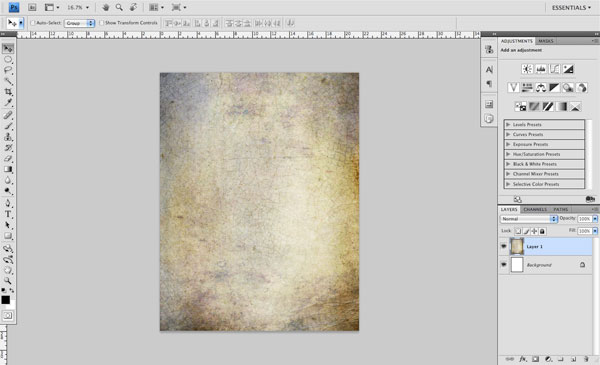Image resolution: width=600 pixels, height=365 pixels.
Task: Select the Zoom tool in the toolbox
Action: click(8, 280)
